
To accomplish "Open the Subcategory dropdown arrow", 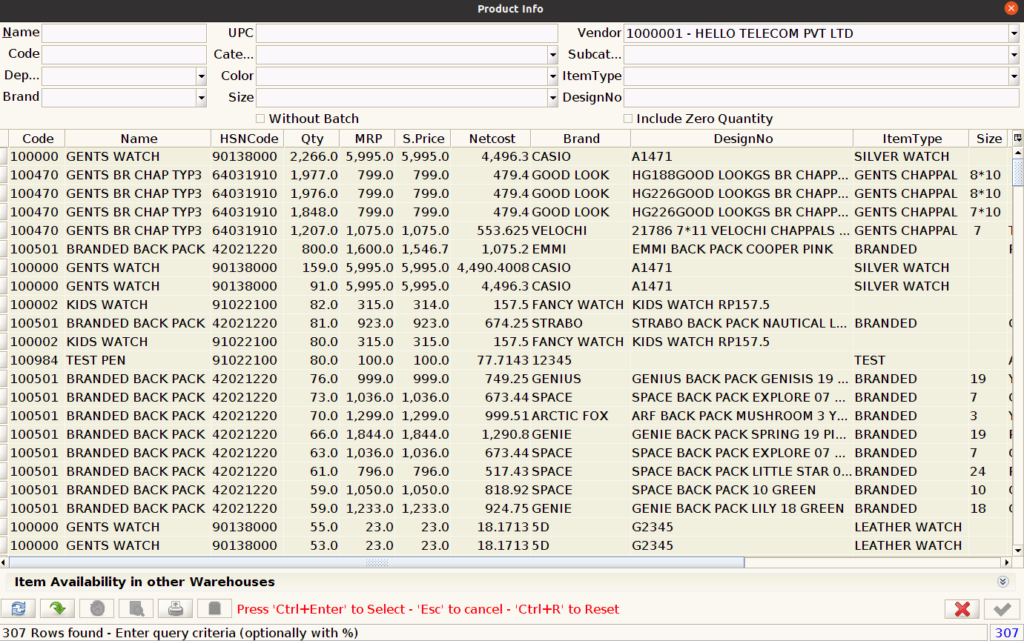I will (x=1014, y=55).
